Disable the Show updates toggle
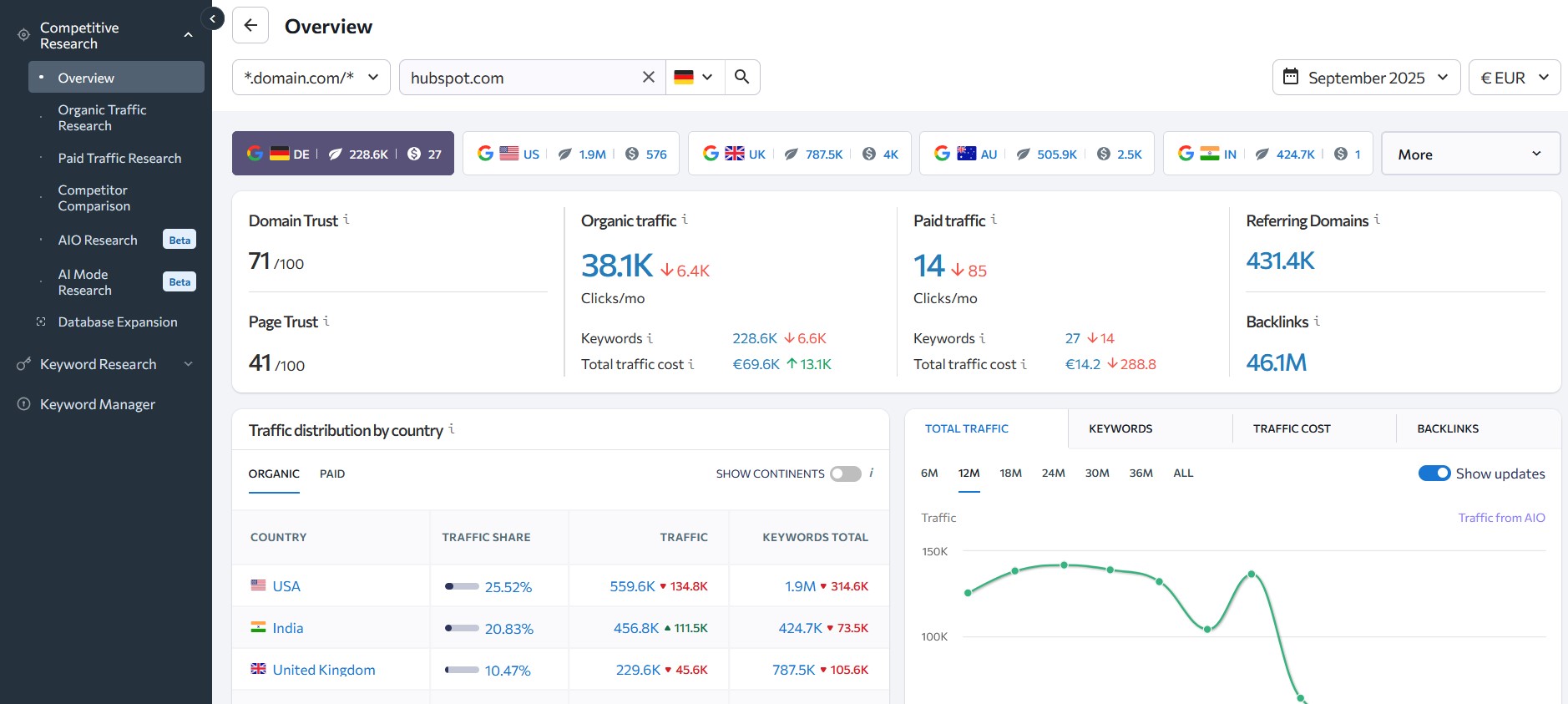The width and height of the screenshot is (1568, 704). [x=1434, y=474]
